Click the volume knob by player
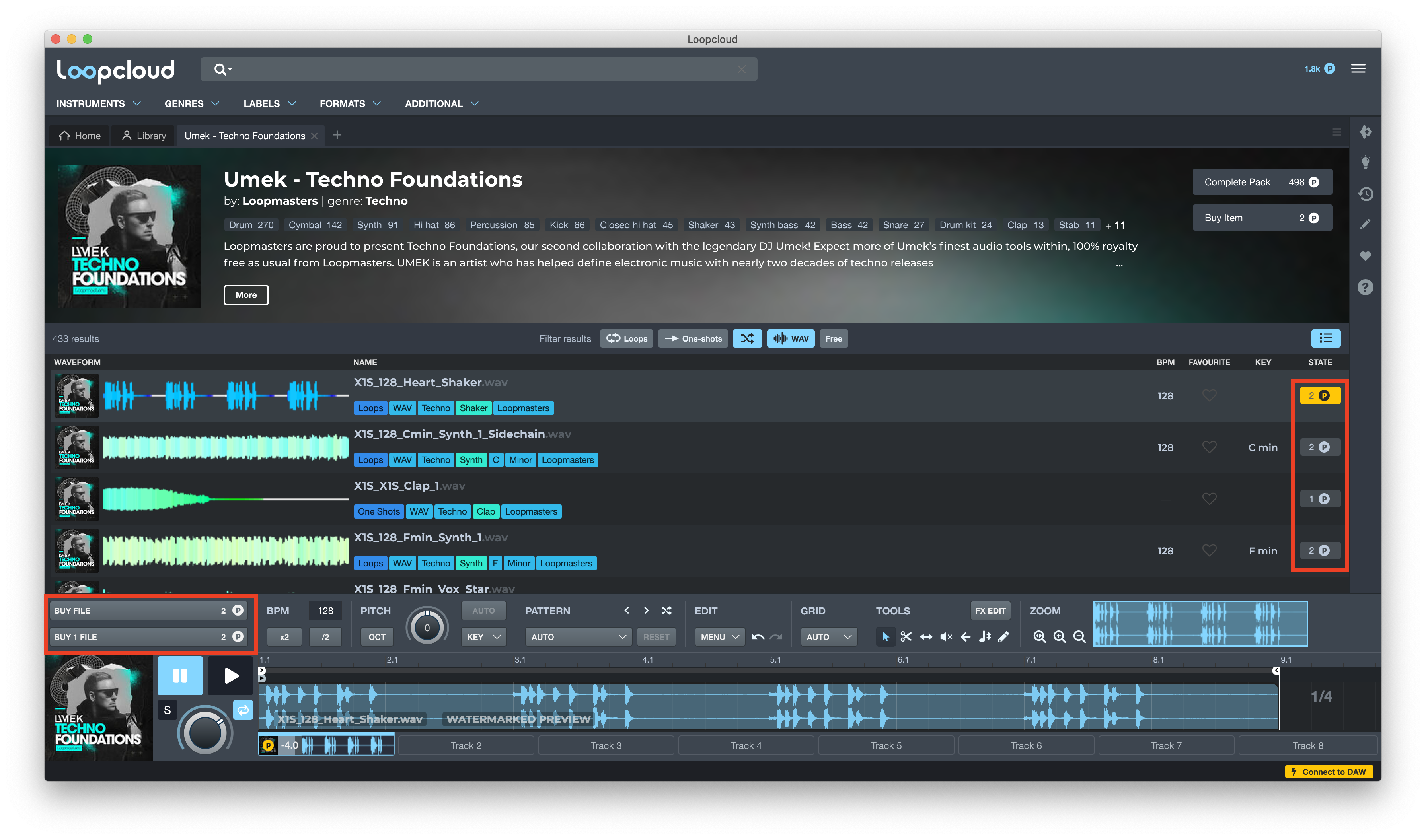1426x840 pixels. click(x=205, y=731)
